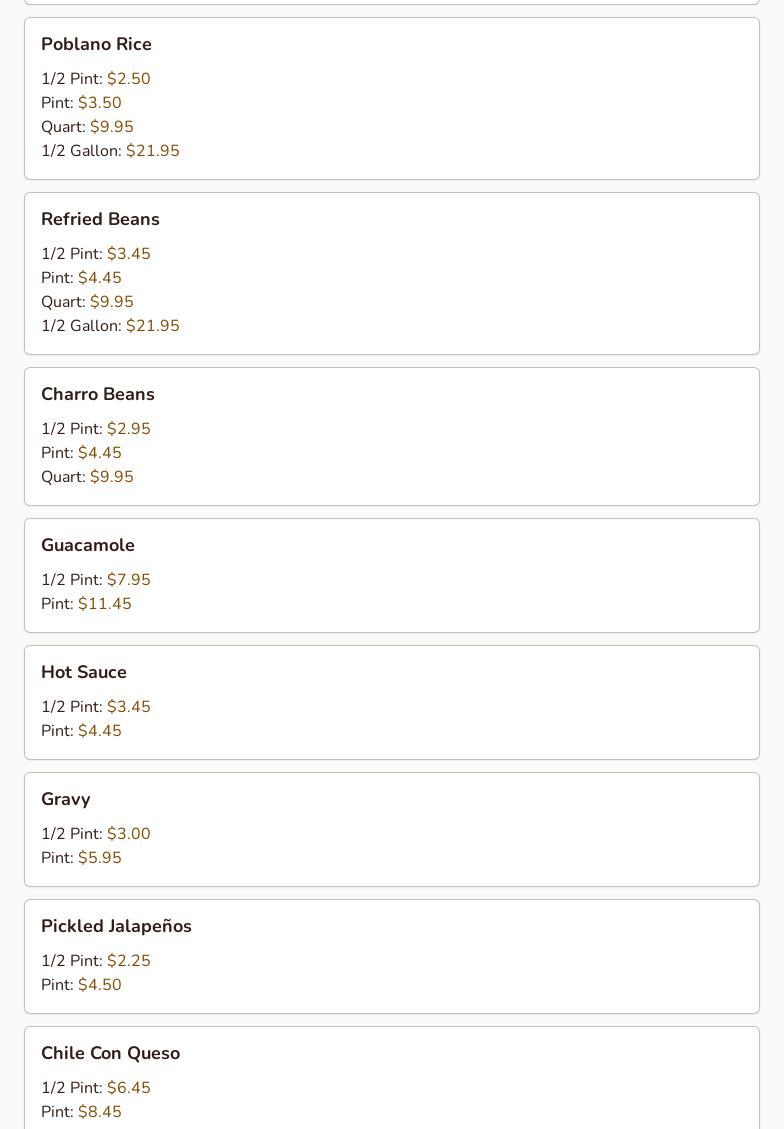This screenshot has height=1129, width=784.
Task: Select the Hot Sauce heading
Action: click(x=84, y=672)
